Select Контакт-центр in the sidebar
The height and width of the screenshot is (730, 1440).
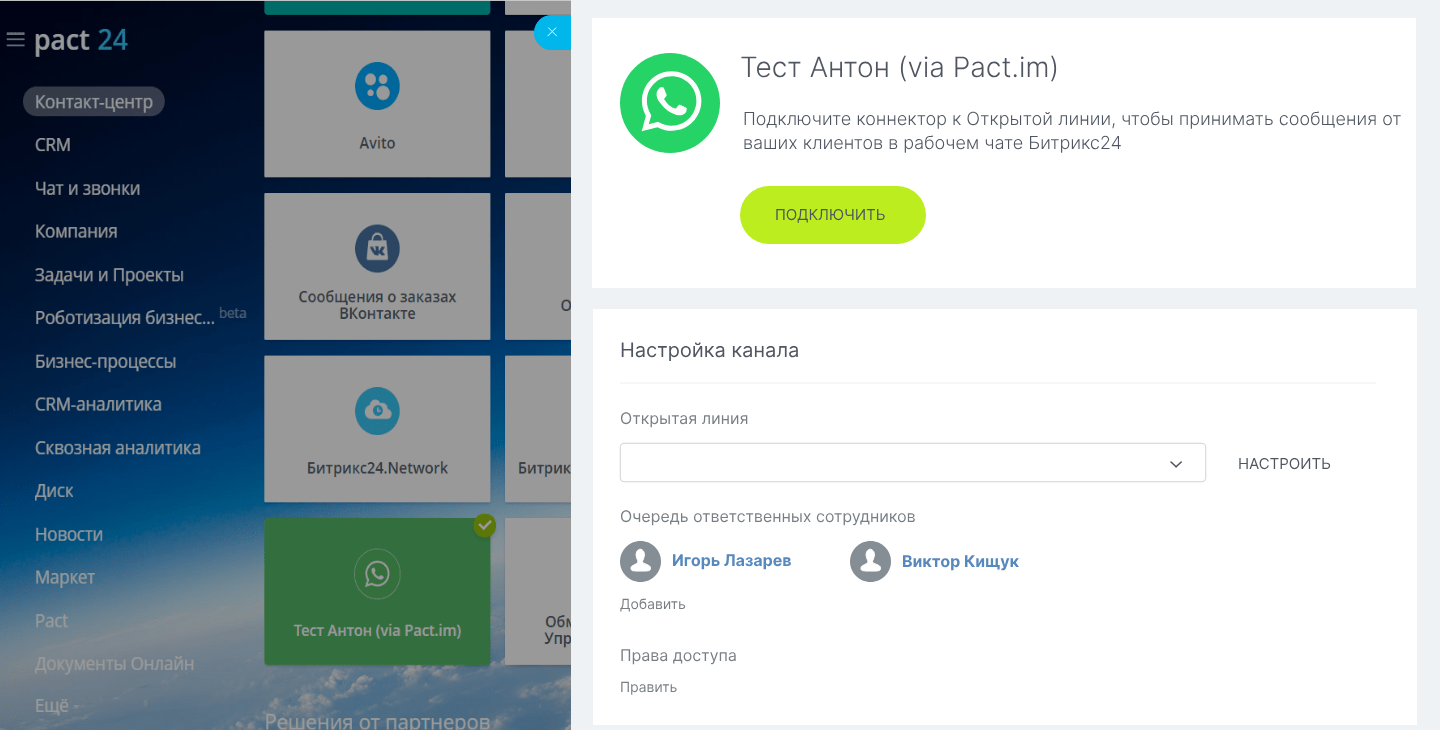[x=94, y=101]
